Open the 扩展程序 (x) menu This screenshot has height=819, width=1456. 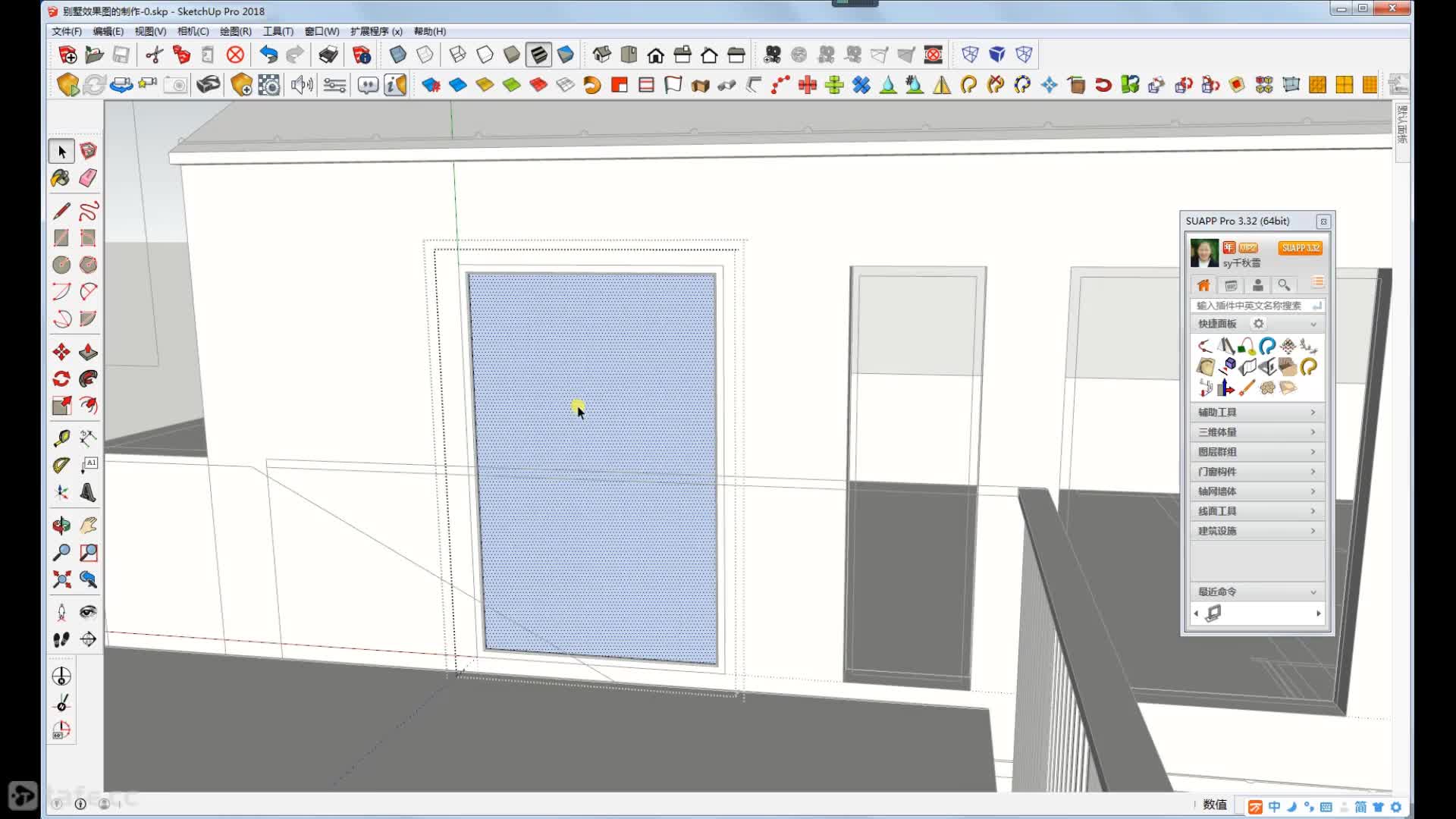[376, 31]
